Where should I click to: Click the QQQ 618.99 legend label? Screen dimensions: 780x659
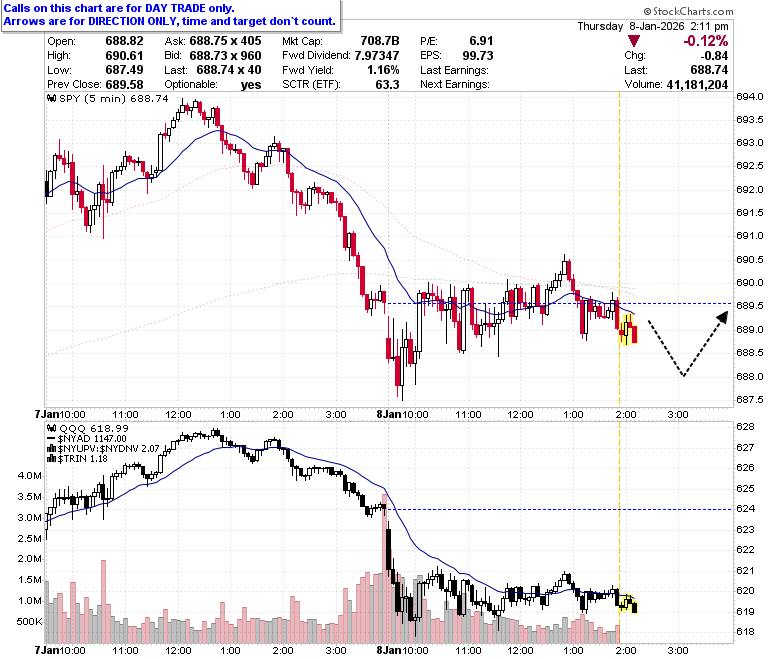(x=94, y=428)
